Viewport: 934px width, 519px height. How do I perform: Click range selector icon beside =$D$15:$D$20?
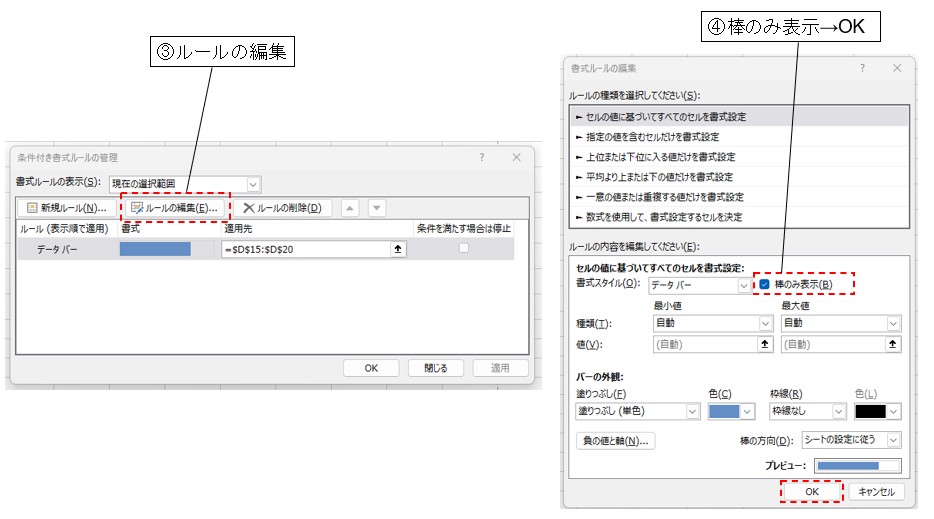click(398, 249)
